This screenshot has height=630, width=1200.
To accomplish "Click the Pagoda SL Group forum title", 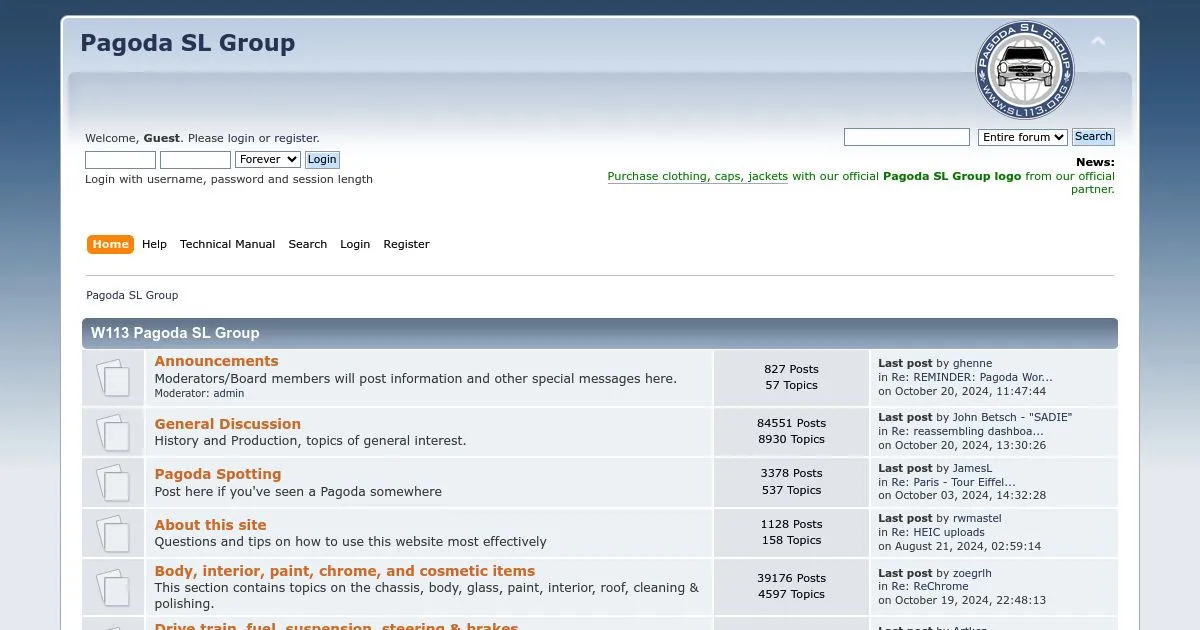I will pos(187,43).
